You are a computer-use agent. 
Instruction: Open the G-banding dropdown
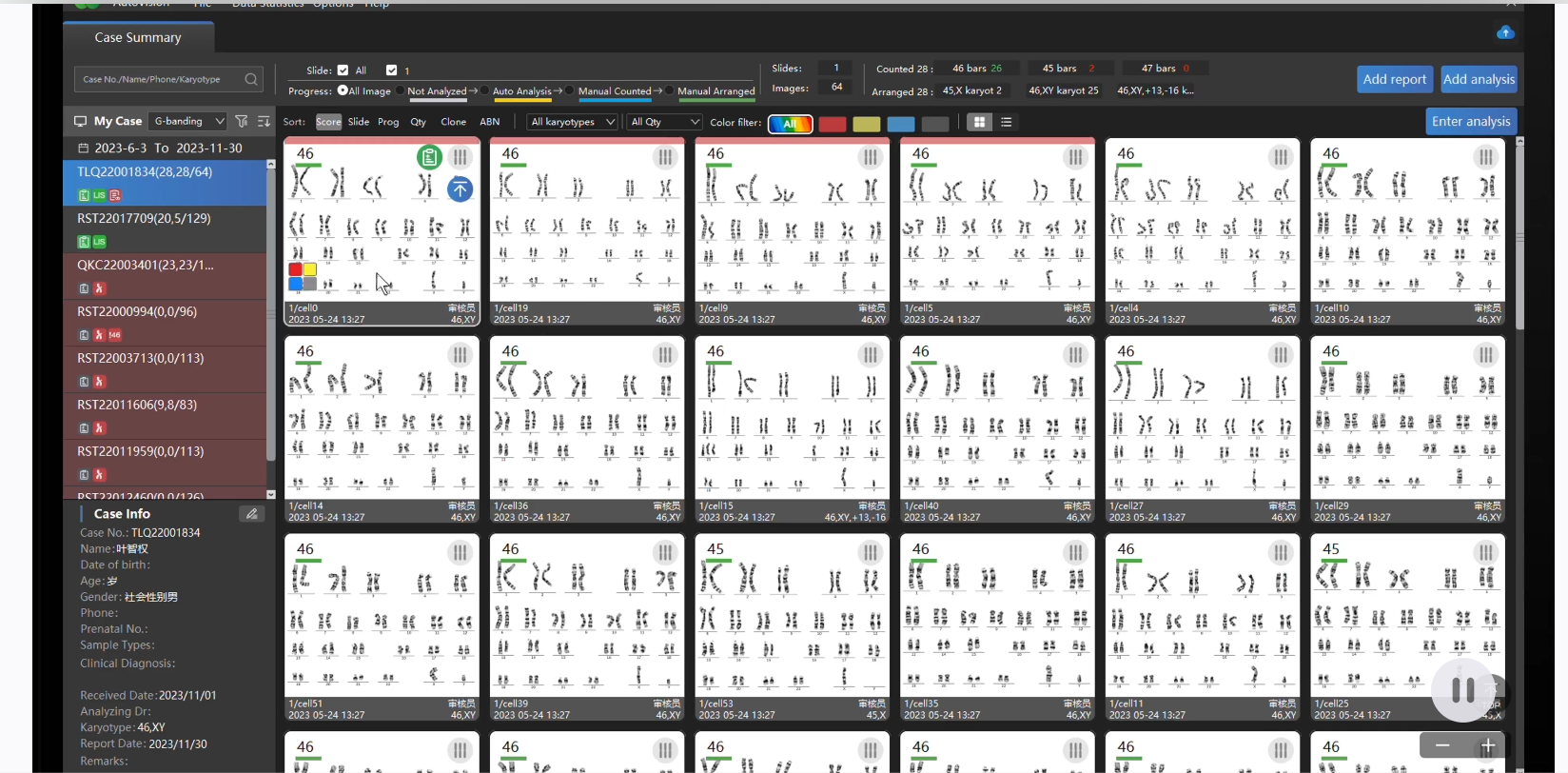(188, 122)
